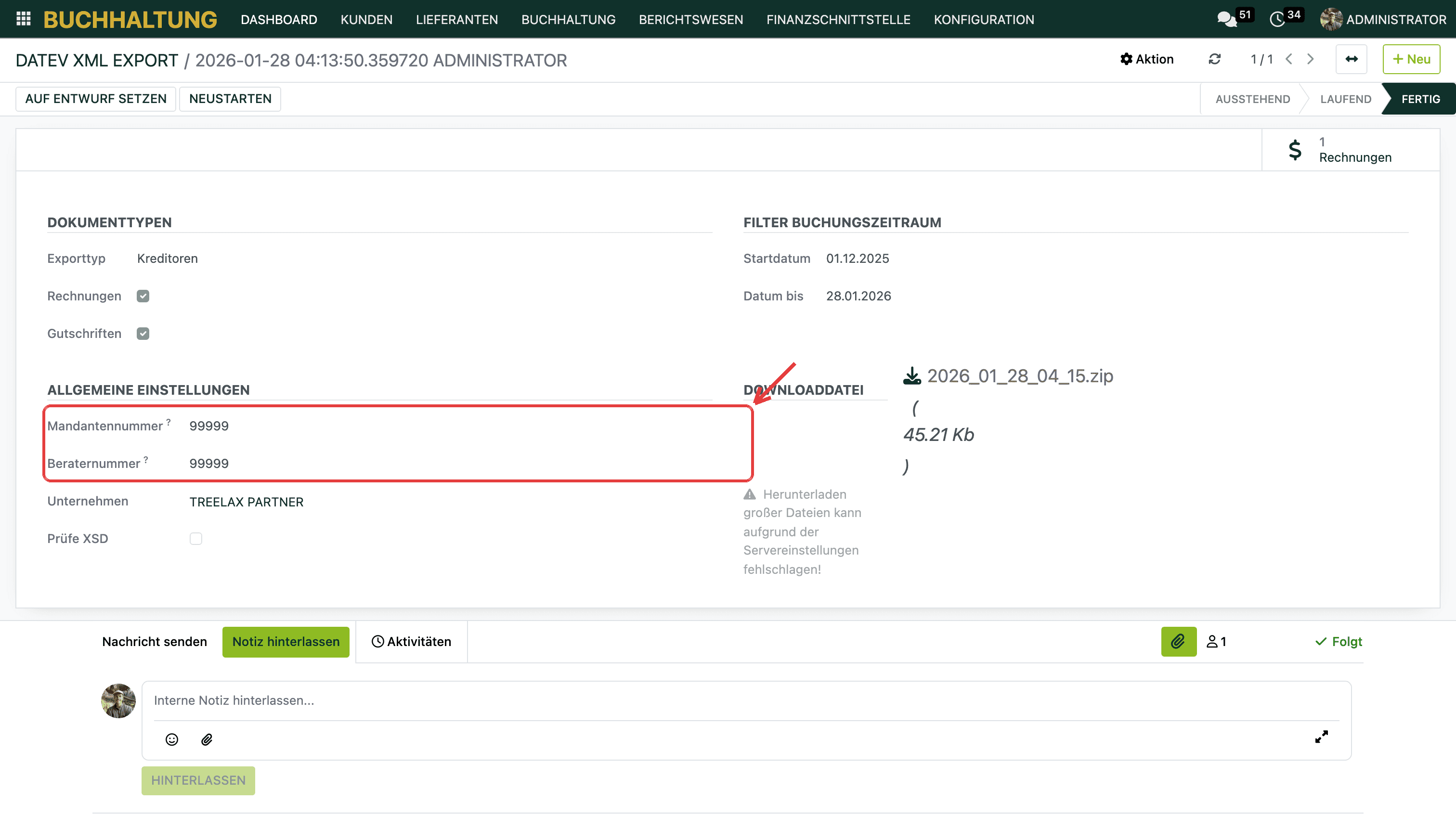1456x828 pixels.
Task: Click the download icon beside the zip file
Action: click(912, 376)
